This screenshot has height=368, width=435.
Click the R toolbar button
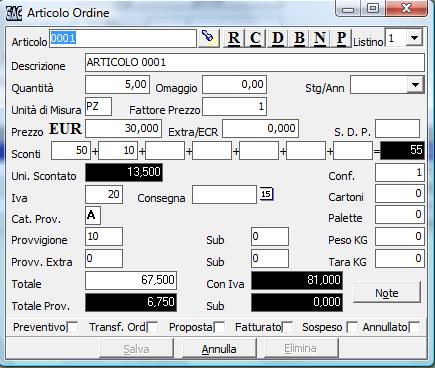click(x=234, y=38)
